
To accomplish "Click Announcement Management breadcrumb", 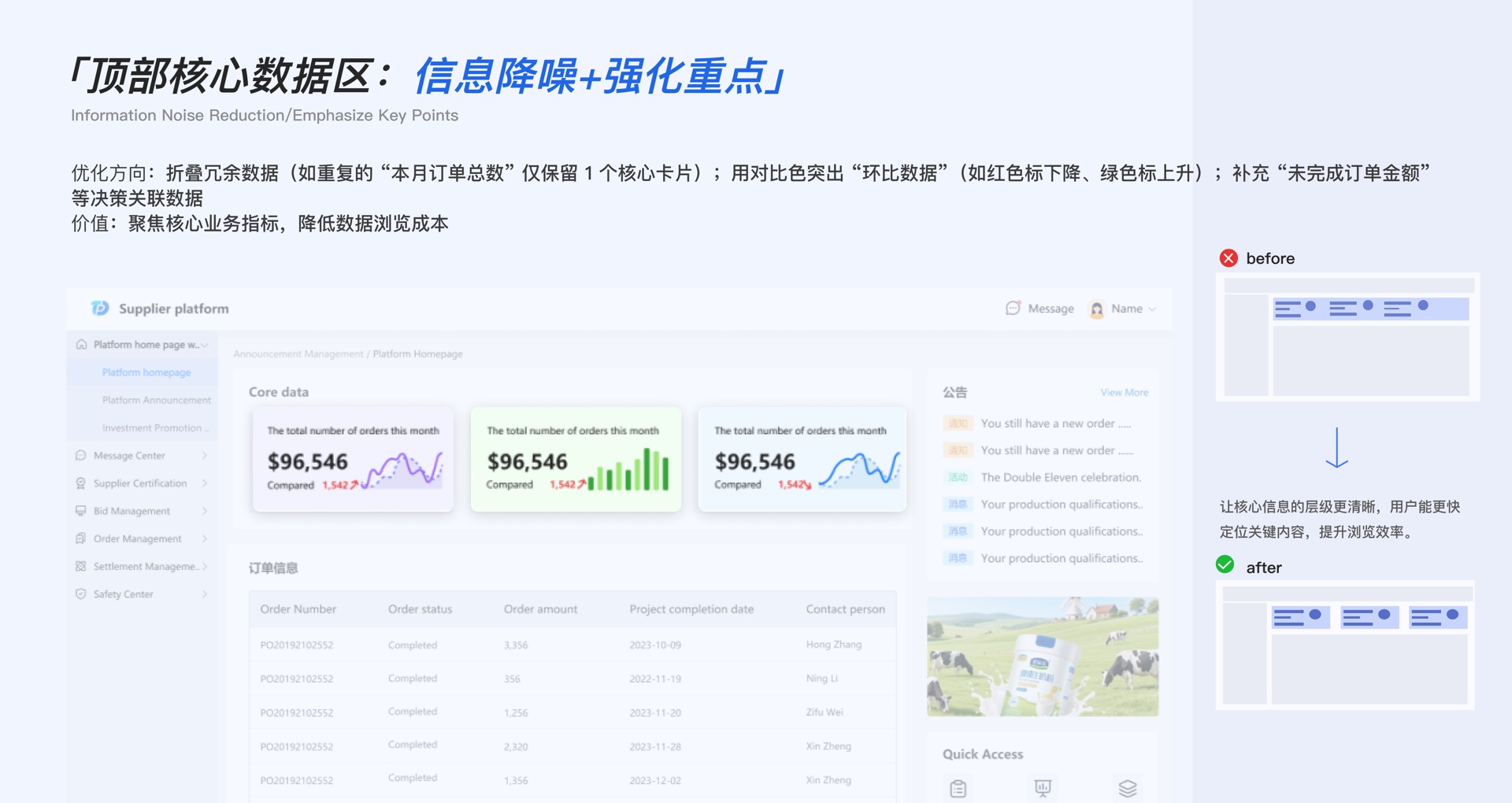I will point(298,353).
